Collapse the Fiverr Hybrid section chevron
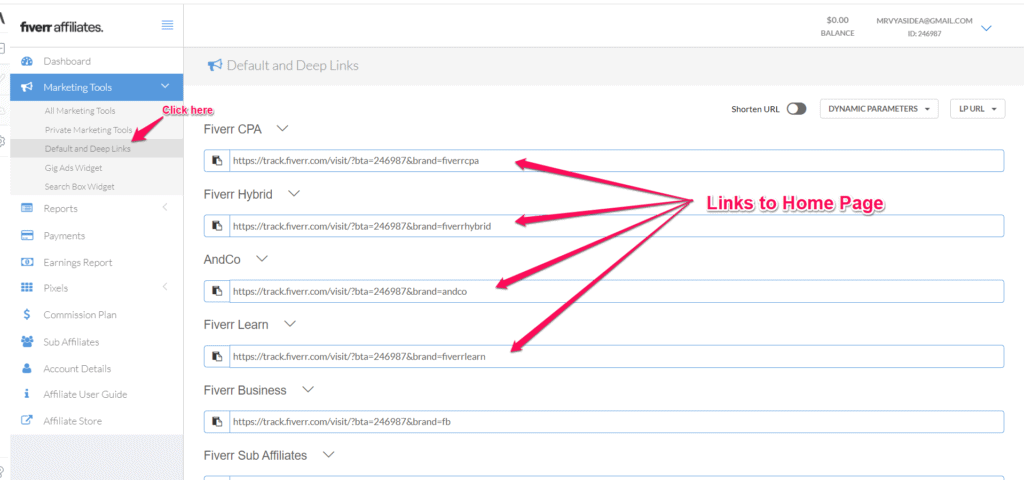This screenshot has width=1024, height=480. 294,193
